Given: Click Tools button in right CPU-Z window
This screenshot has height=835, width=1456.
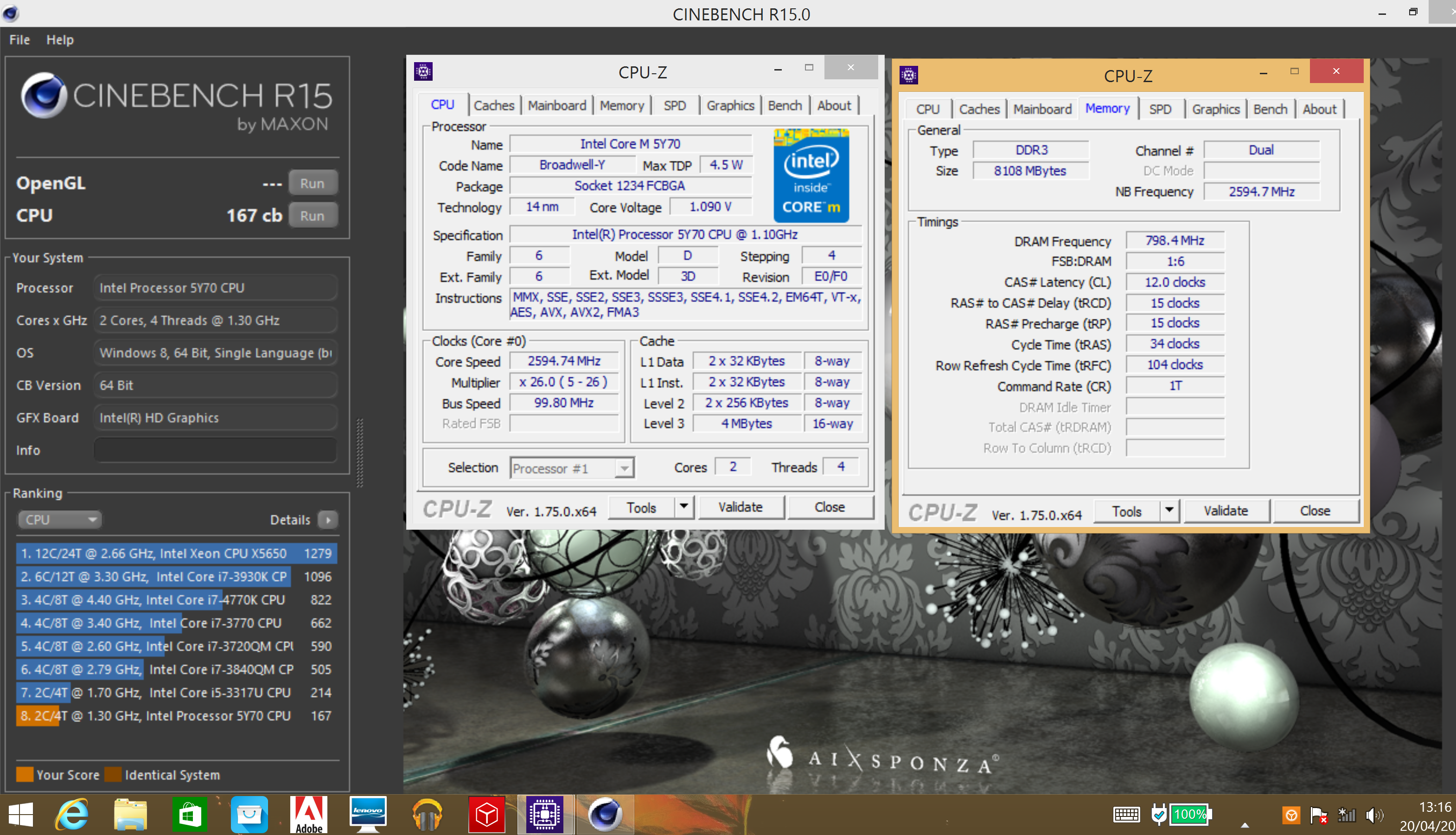Looking at the screenshot, I should [x=1127, y=510].
